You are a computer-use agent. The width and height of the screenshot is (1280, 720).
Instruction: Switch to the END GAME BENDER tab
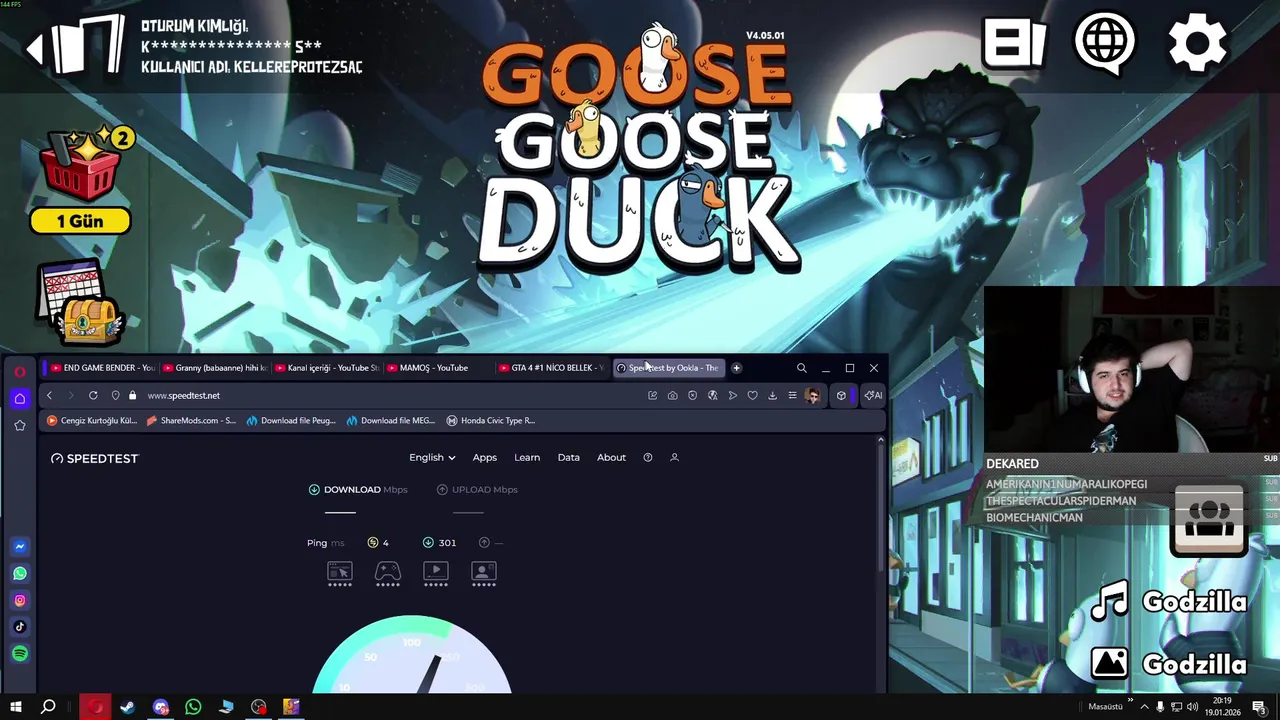point(102,368)
